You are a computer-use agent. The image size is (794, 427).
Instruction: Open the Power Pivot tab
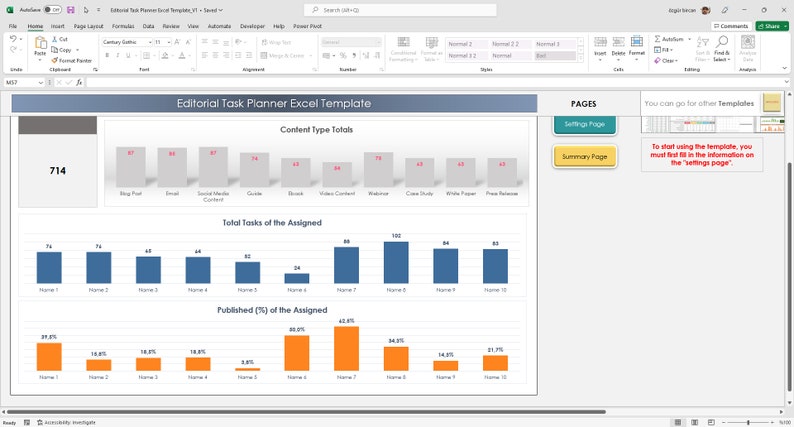(307, 26)
